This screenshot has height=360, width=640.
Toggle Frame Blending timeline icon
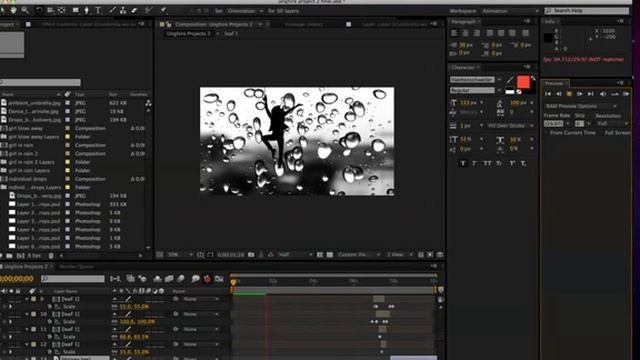coord(169,279)
